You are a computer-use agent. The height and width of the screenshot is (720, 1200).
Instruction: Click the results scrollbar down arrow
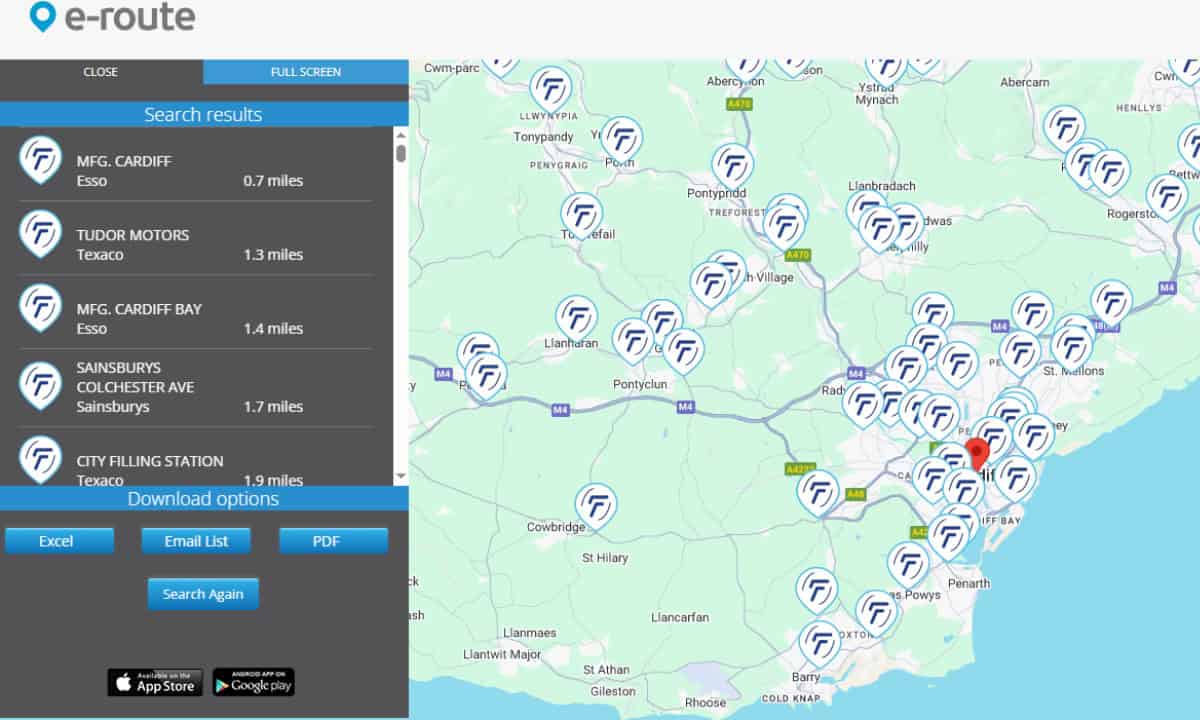[401, 477]
